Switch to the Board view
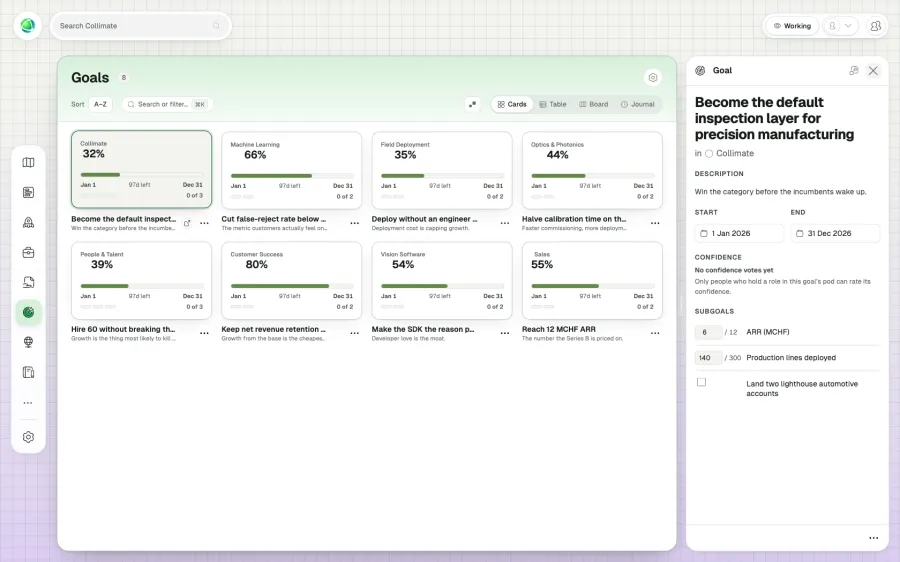 593,104
